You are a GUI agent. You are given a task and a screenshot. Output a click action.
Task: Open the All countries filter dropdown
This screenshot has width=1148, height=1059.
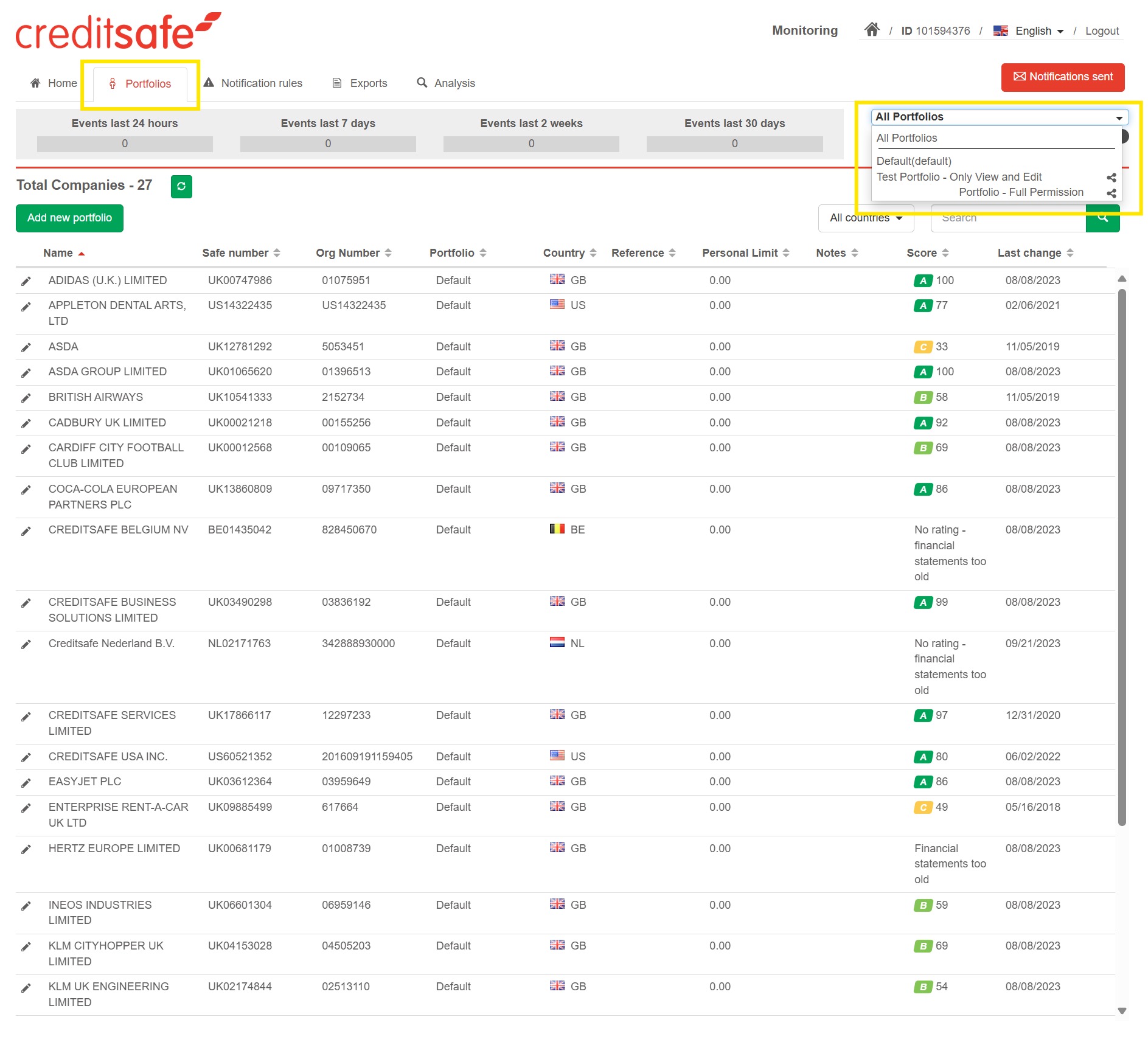pos(866,218)
